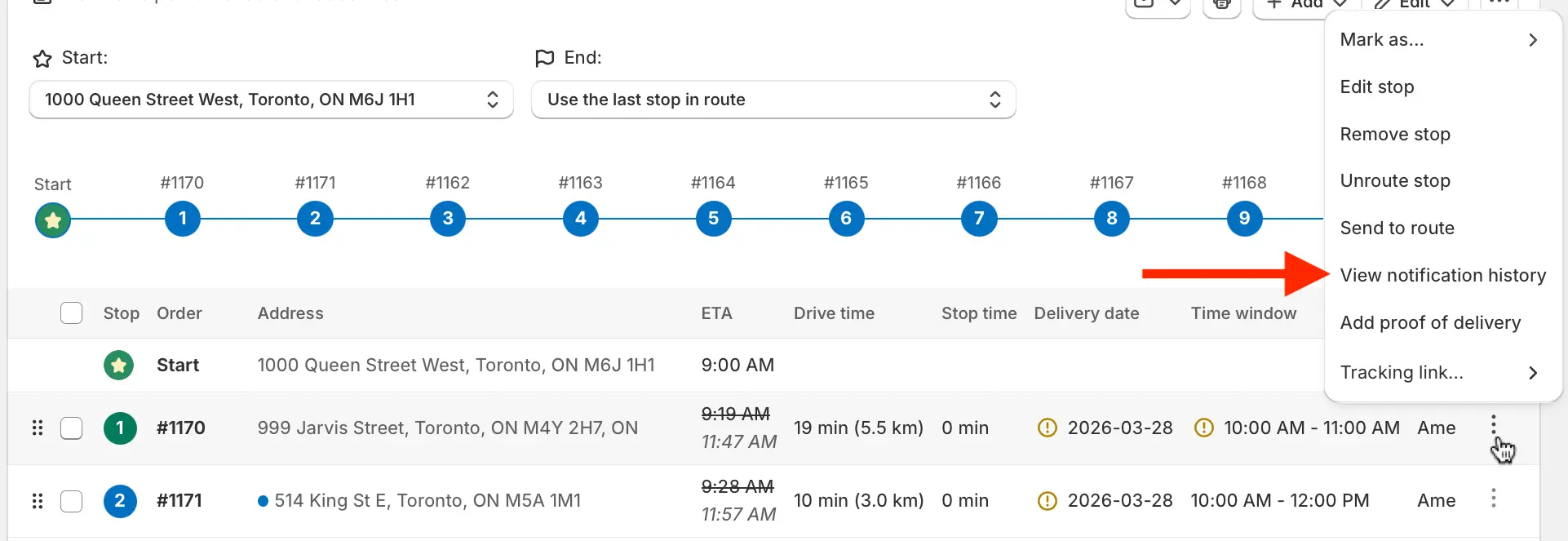Check the box for stop #1171
Screen dimensions: 1568x541
72,500
